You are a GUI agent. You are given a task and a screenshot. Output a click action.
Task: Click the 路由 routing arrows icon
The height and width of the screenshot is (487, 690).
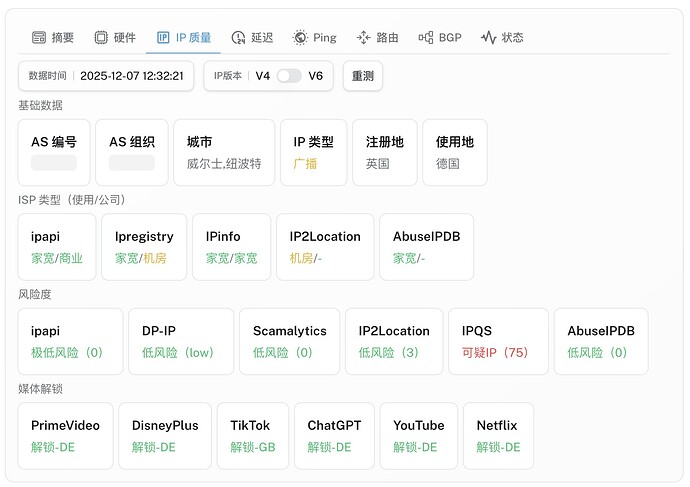coord(363,37)
